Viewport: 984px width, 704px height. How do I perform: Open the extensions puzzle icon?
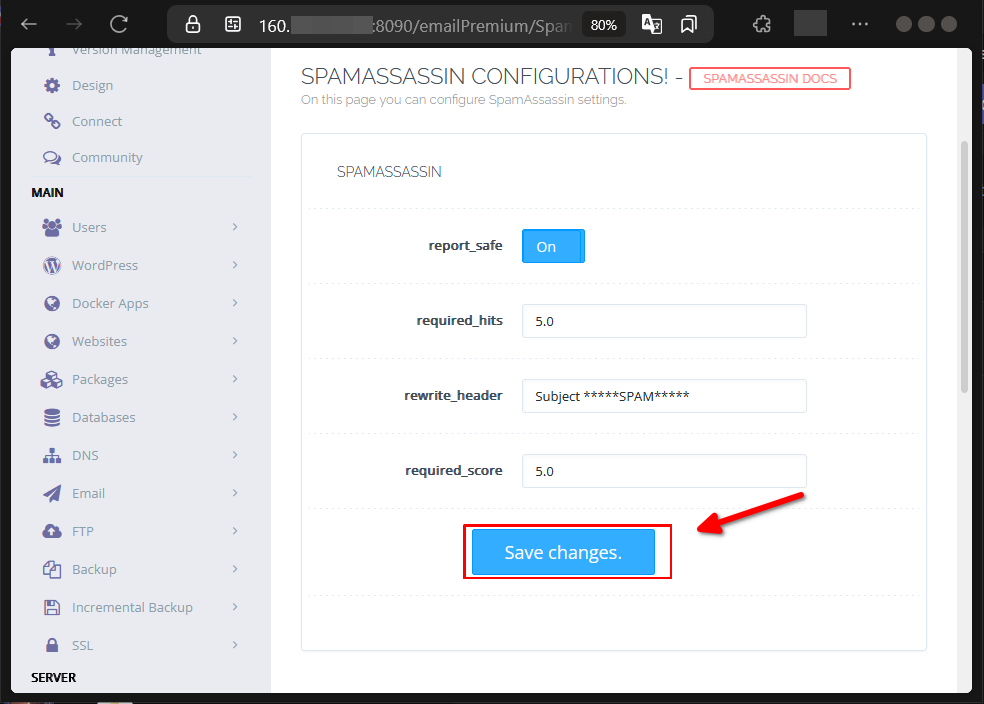coord(761,24)
